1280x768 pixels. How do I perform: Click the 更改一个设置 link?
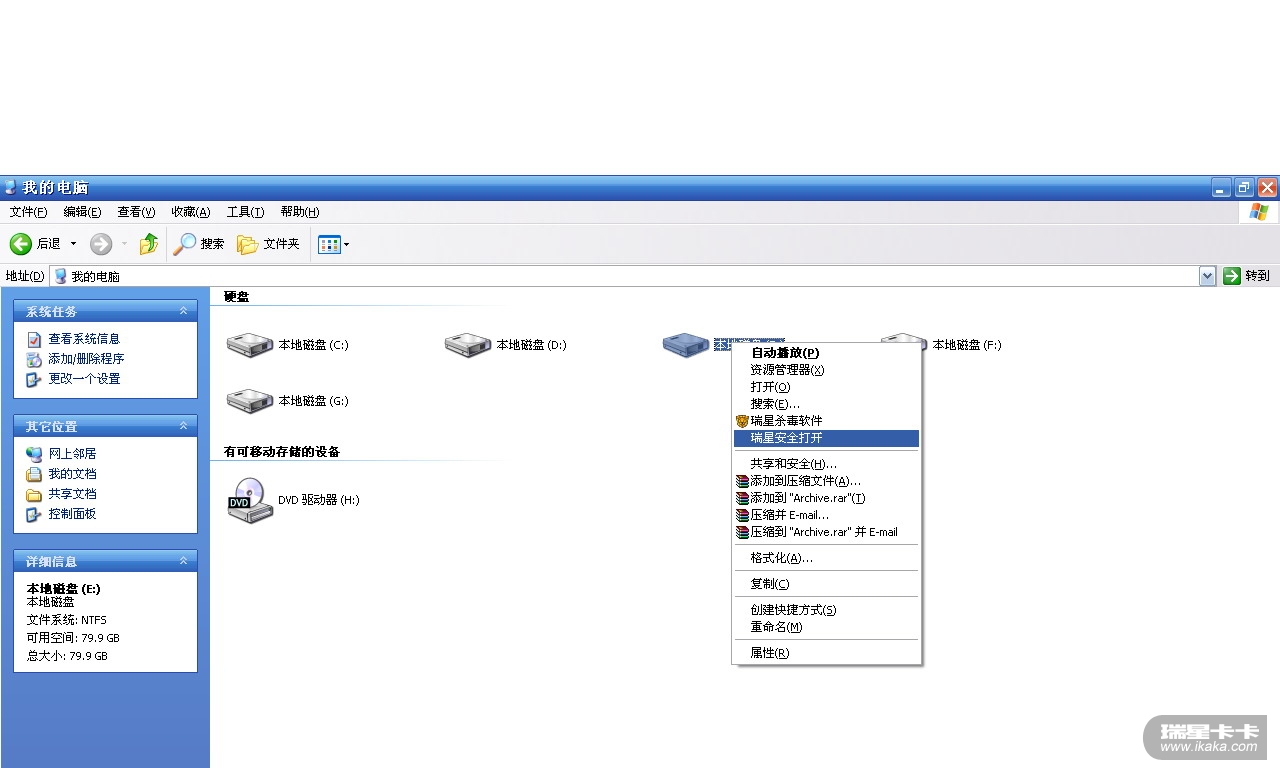click(x=84, y=379)
